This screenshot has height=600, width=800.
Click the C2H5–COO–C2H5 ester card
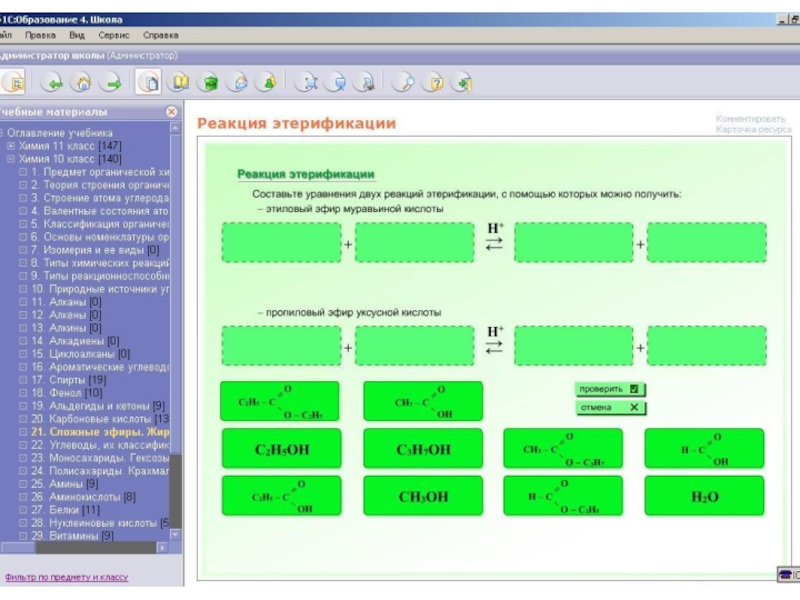[x=280, y=402]
